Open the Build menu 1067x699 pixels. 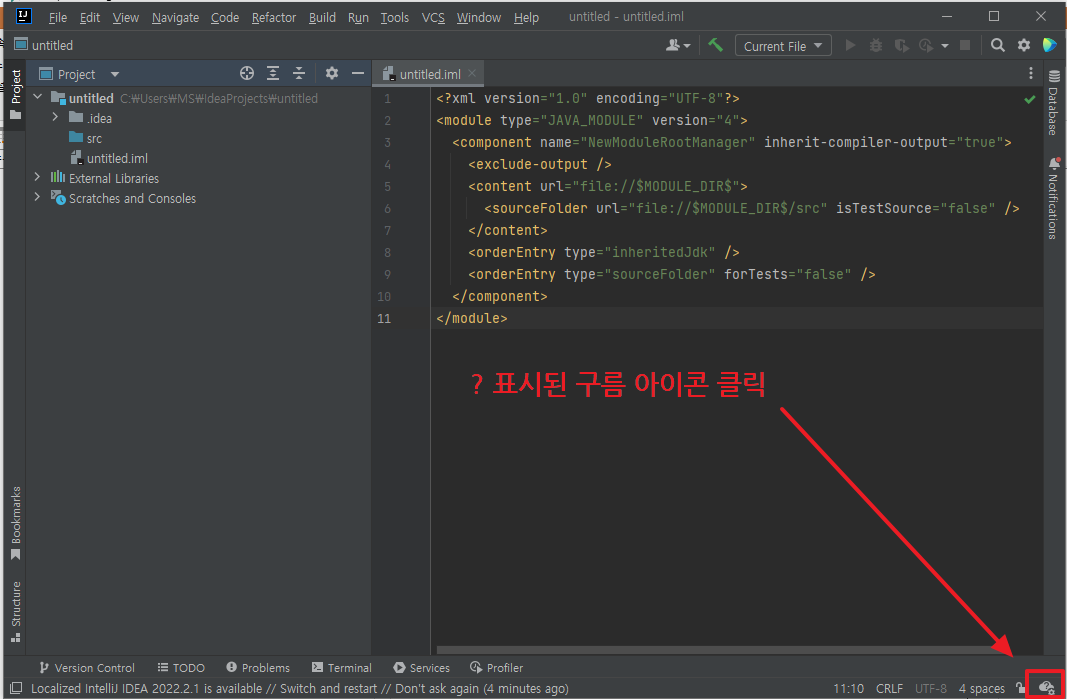[x=322, y=18]
